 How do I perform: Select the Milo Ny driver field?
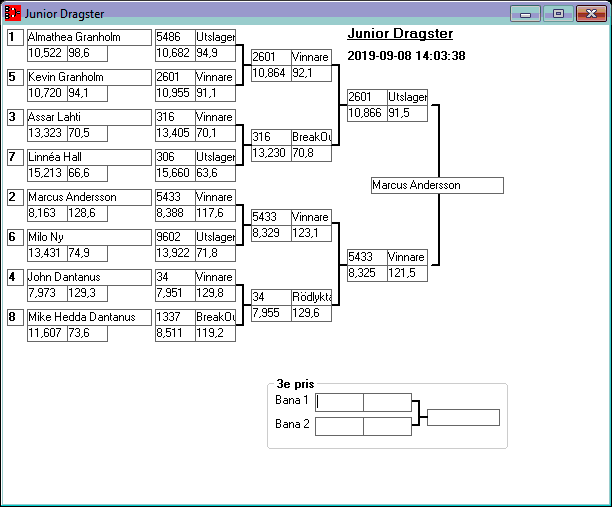click(88, 237)
